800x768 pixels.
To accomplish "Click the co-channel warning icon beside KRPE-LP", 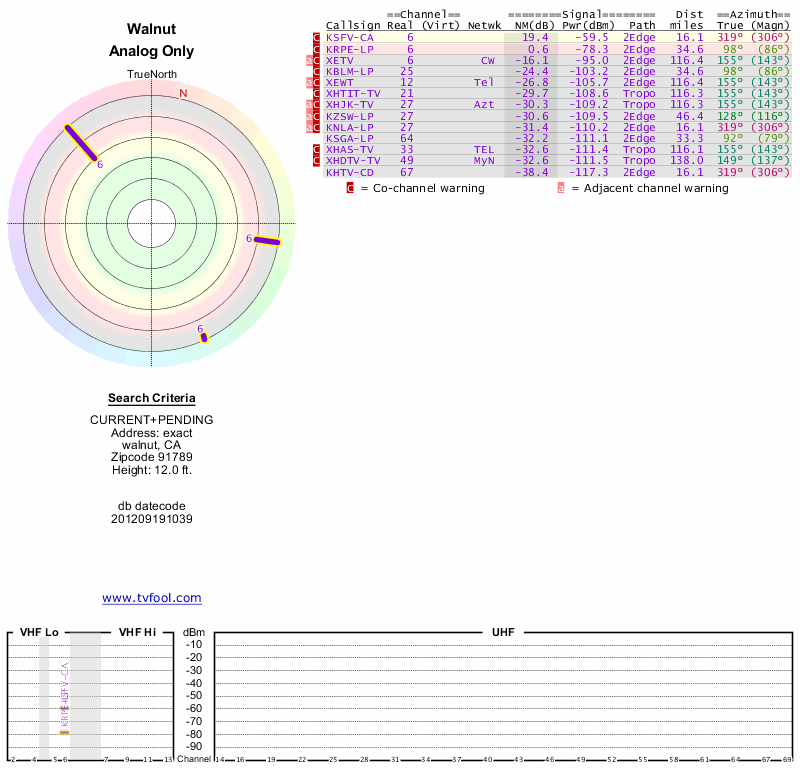I will pyautogui.click(x=317, y=49).
